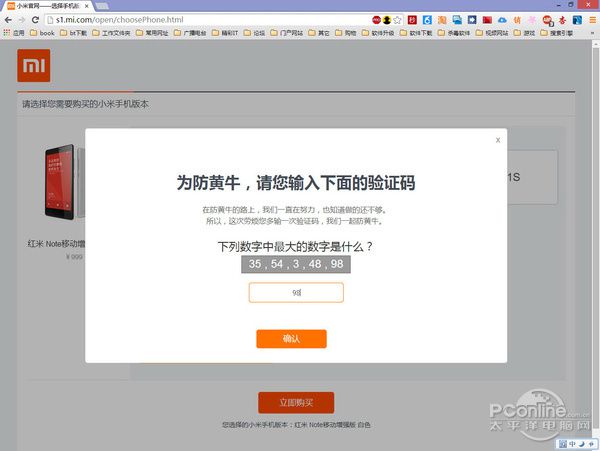
Task: Click the Xiaomi MI logo
Action: coord(33,67)
